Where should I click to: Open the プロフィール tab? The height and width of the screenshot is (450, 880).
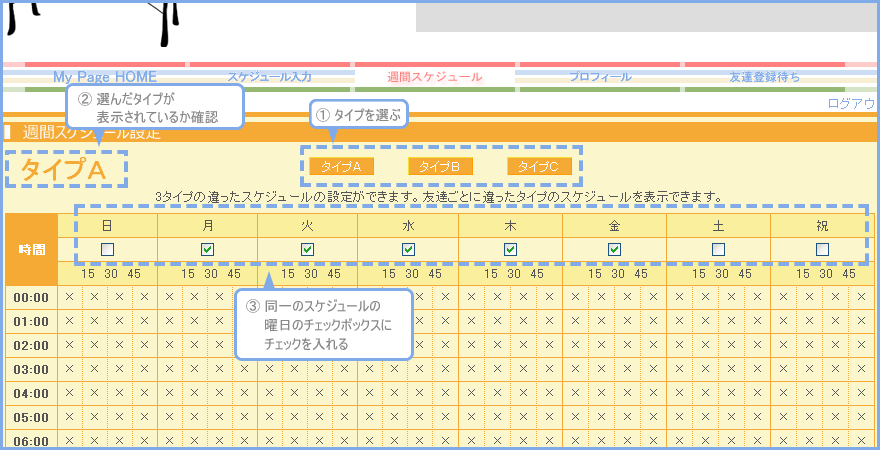tap(600, 77)
